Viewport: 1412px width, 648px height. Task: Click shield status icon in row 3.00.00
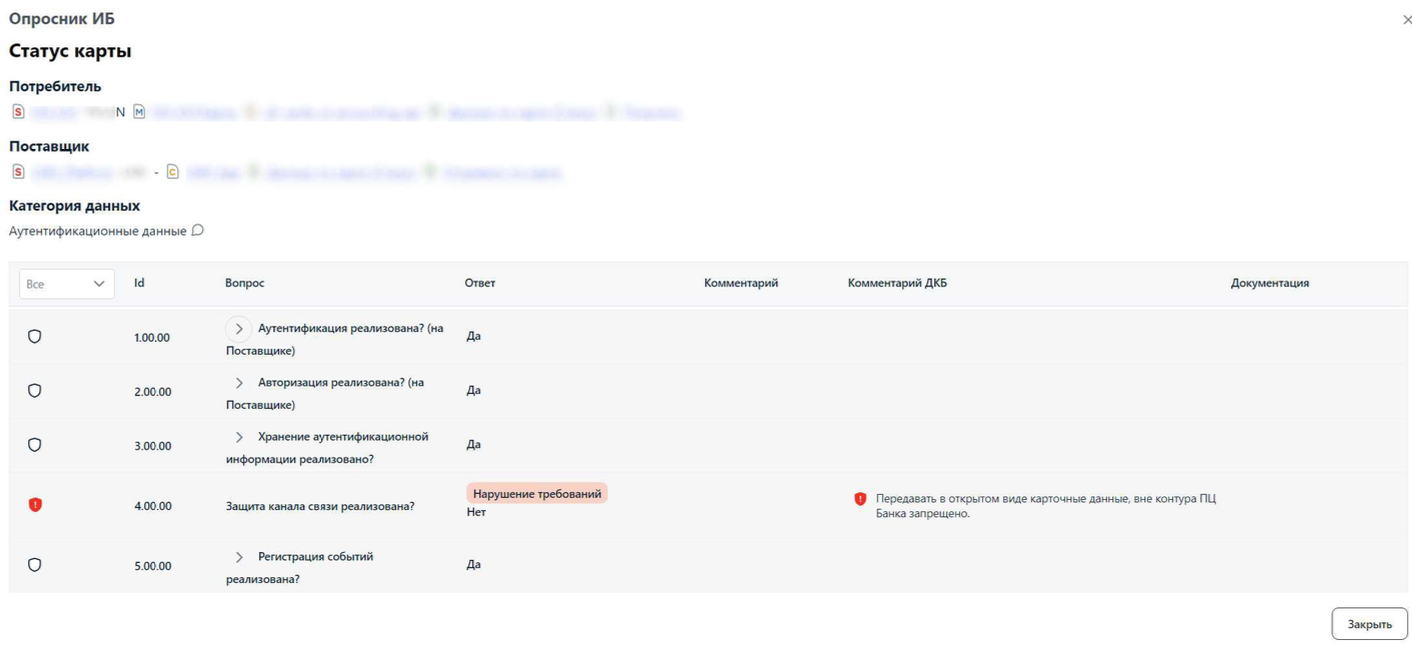coord(35,445)
